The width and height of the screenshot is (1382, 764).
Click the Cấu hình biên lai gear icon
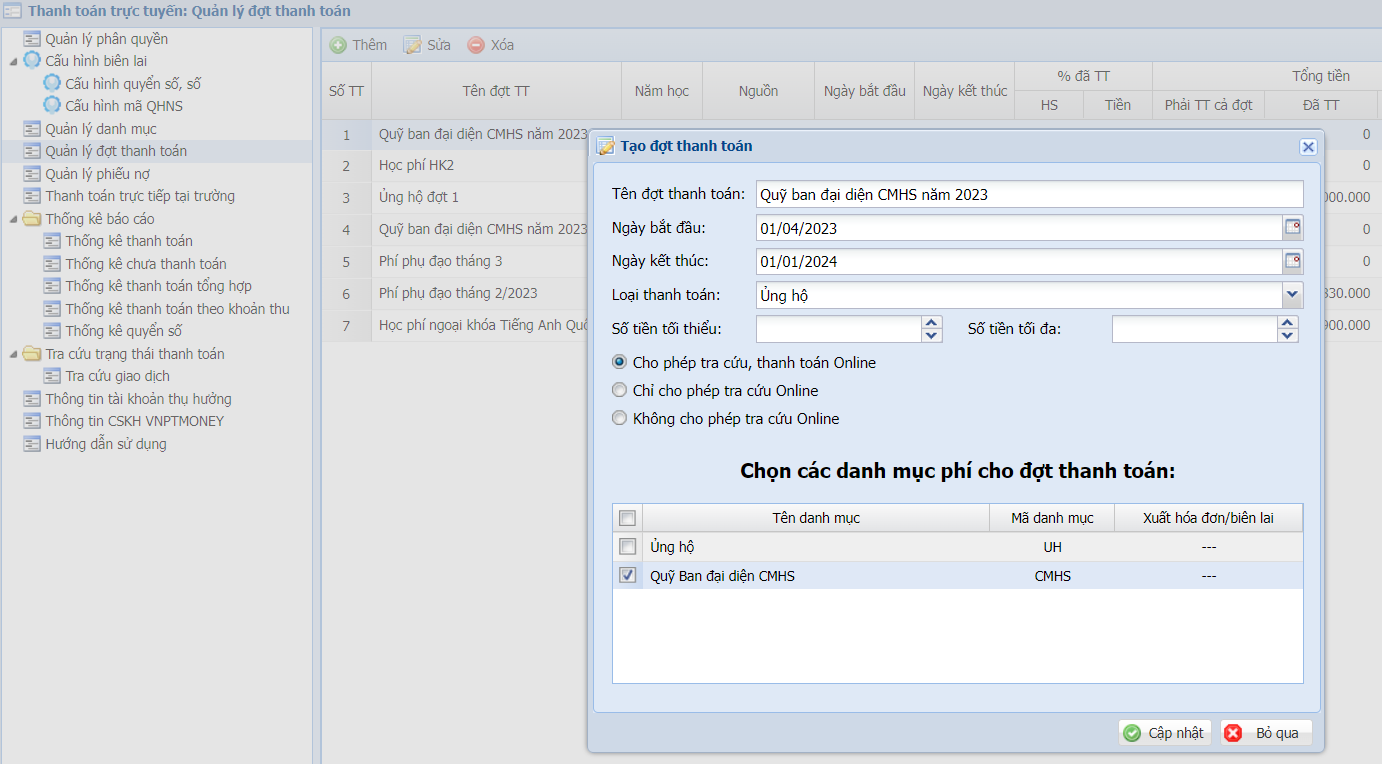[32, 61]
